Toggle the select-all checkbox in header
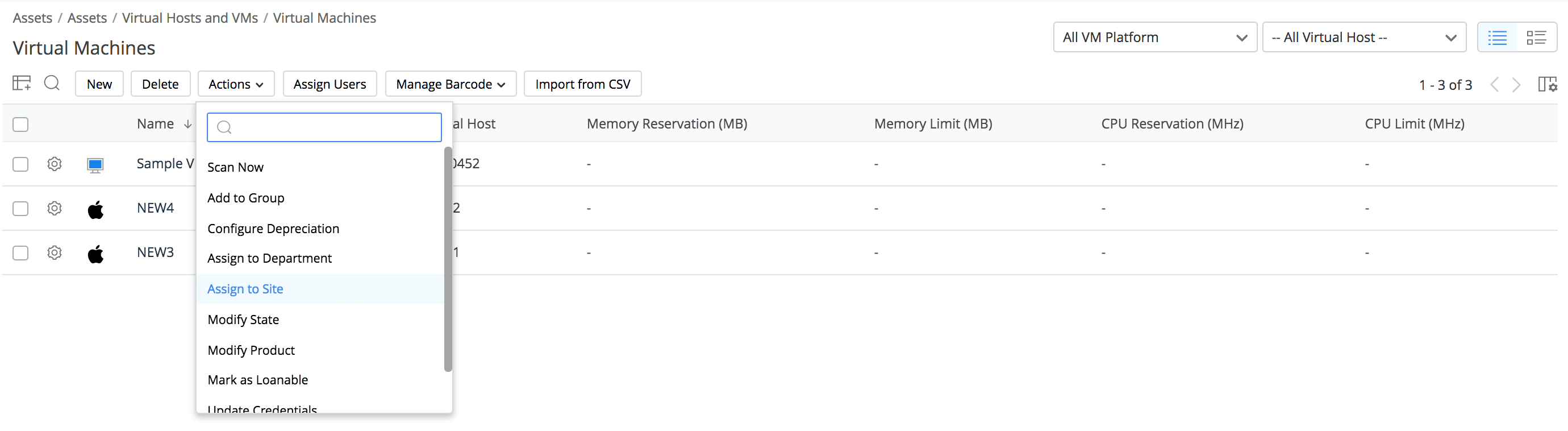This screenshot has width=1568, height=431. coord(20,125)
